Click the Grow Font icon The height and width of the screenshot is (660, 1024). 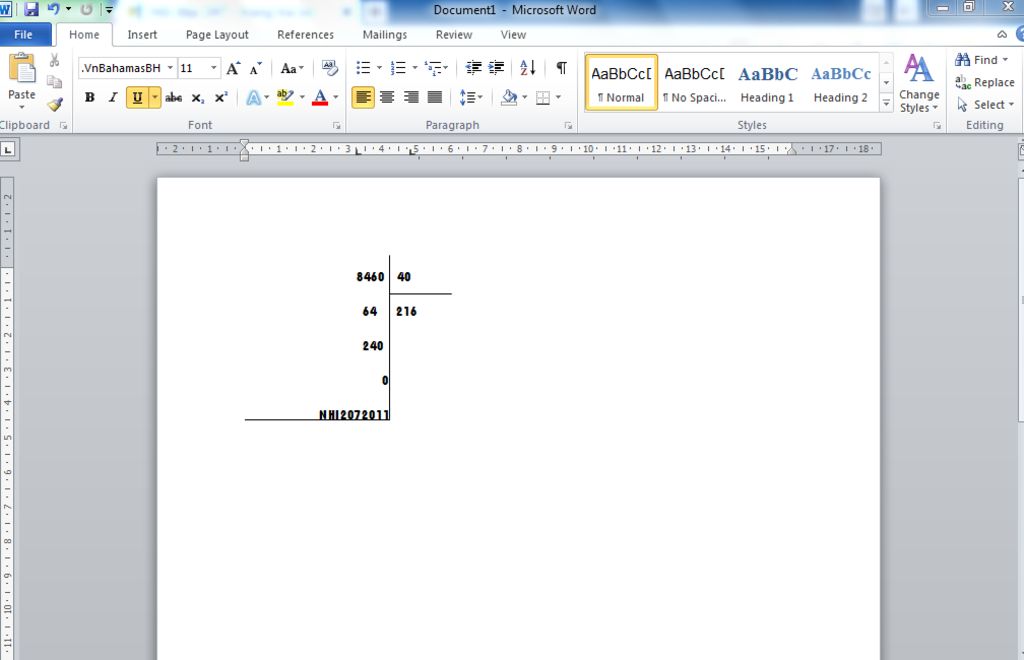233,68
